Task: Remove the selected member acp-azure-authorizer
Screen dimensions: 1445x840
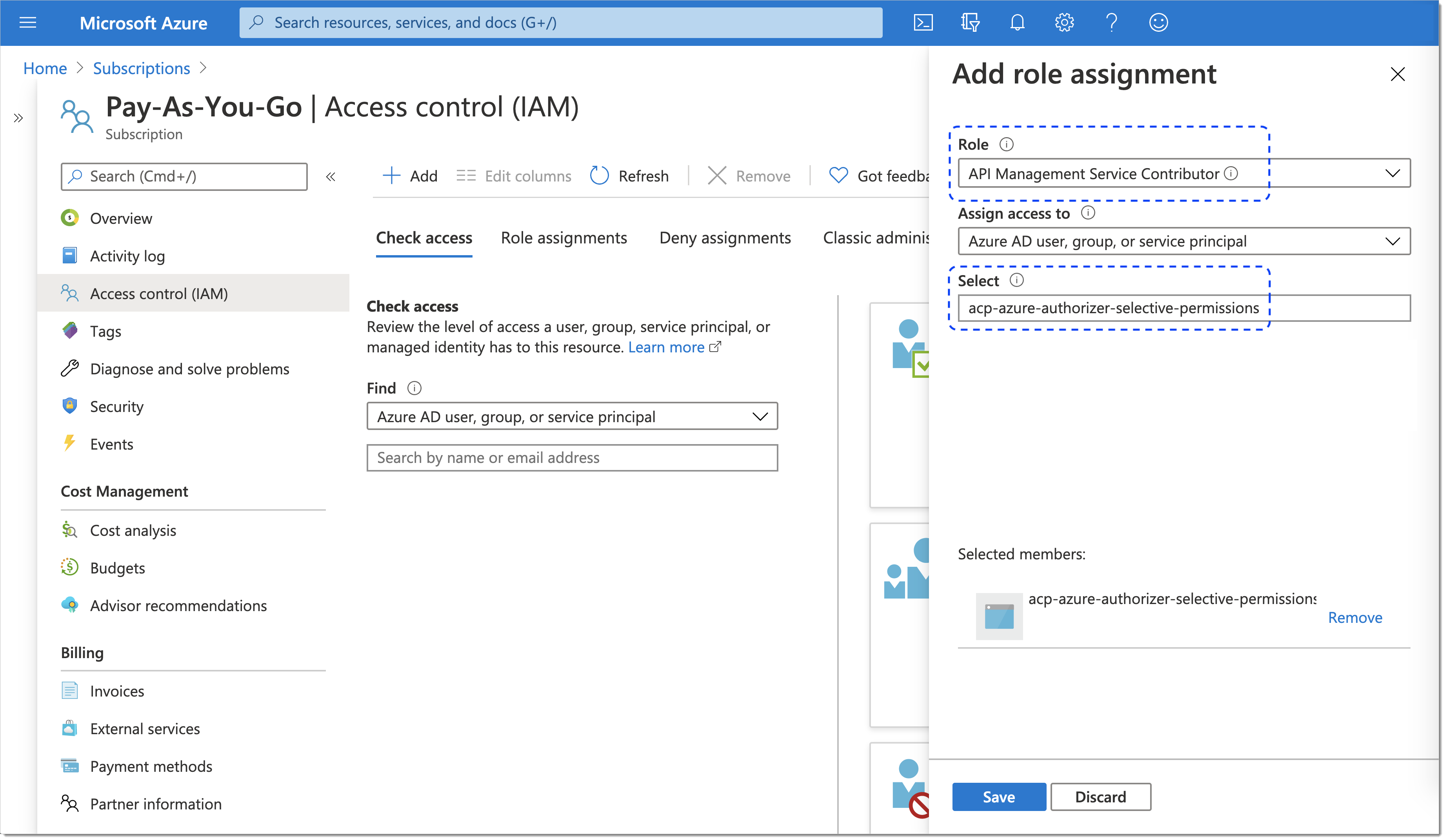Action: click(x=1355, y=617)
